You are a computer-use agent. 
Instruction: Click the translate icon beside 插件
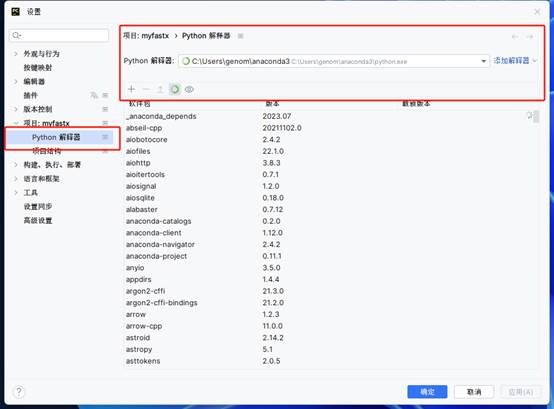pyautogui.click(x=94, y=95)
